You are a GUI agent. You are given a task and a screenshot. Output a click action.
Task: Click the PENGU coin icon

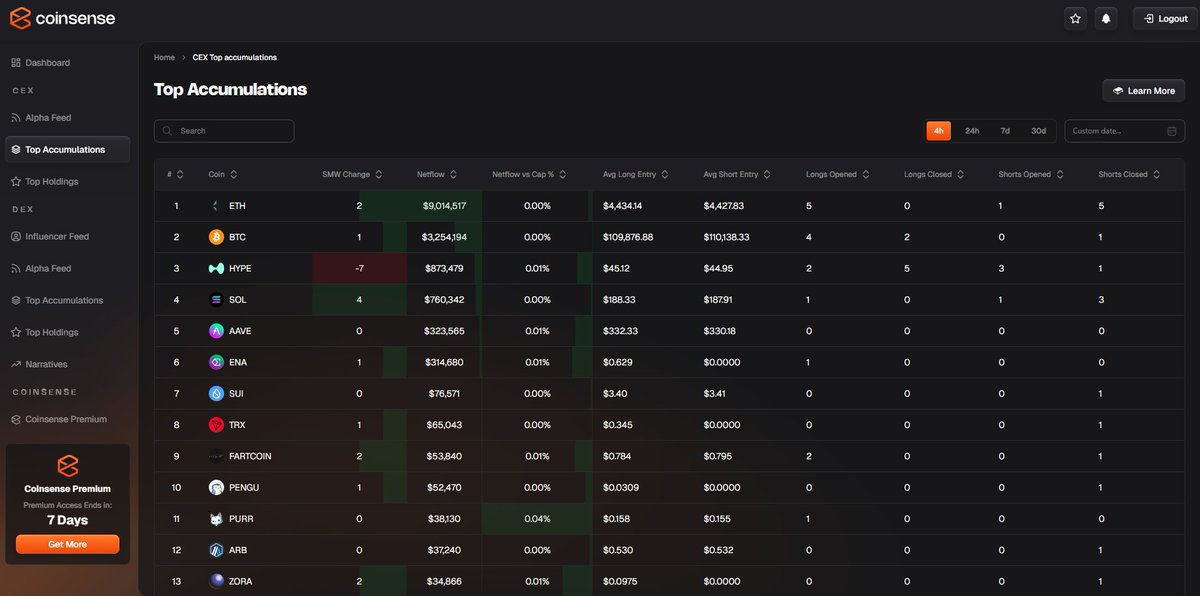tap(215, 488)
